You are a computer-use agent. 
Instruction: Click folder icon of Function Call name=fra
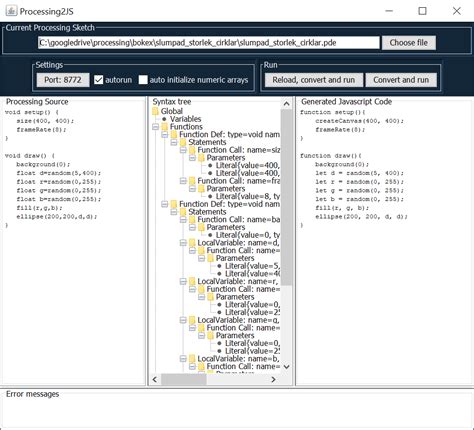(192, 181)
